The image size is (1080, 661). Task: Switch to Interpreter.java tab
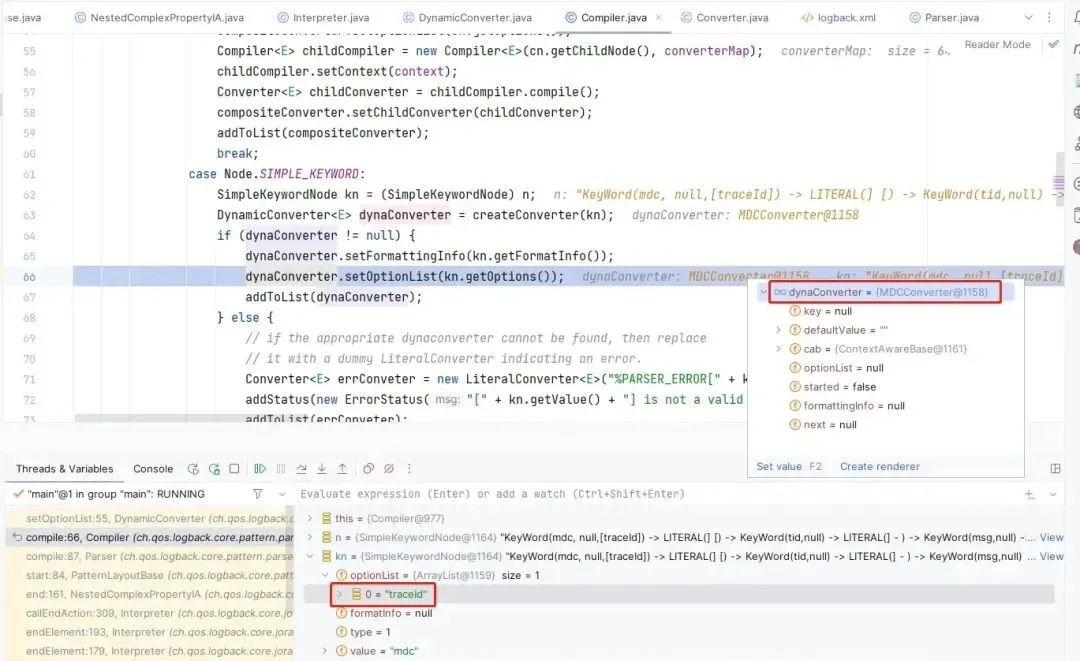click(323, 17)
